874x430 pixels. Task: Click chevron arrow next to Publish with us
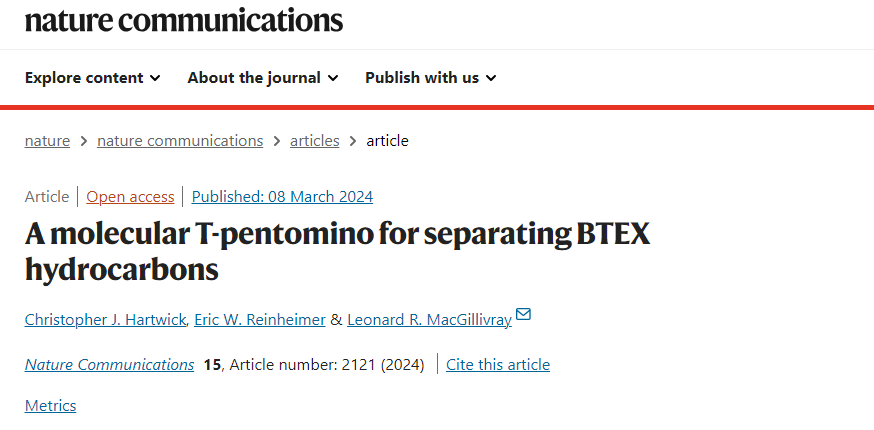(491, 78)
